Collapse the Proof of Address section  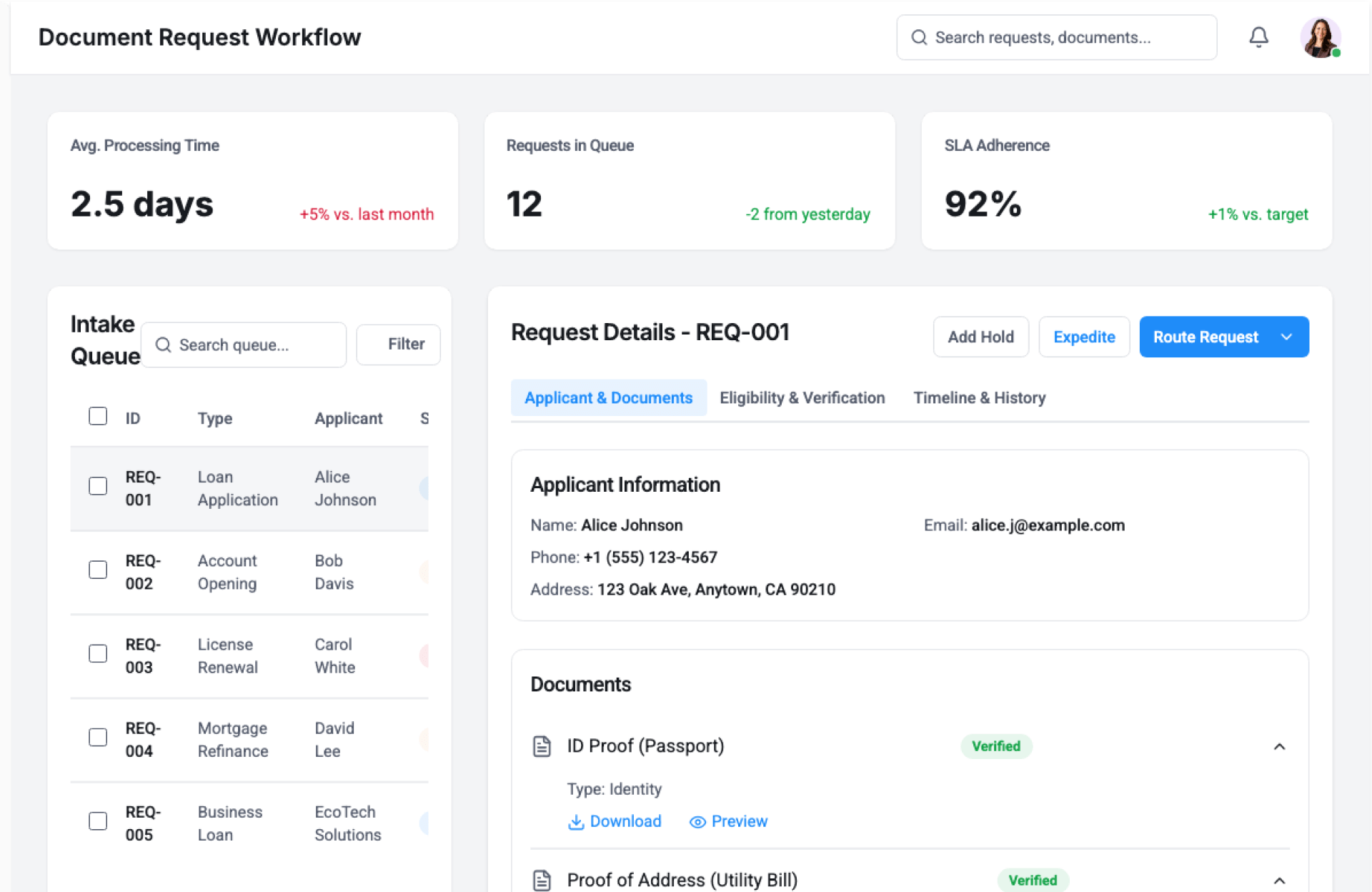1279,881
